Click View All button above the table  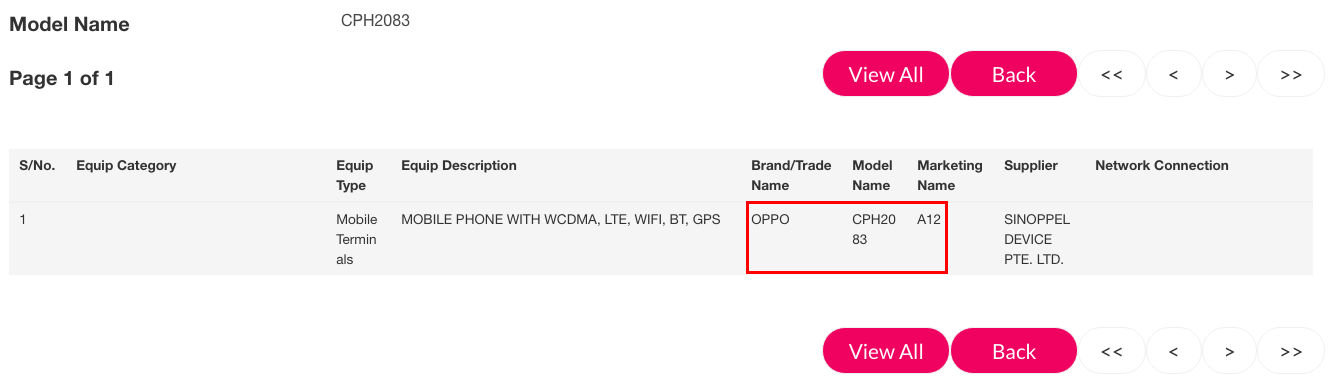(x=886, y=74)
